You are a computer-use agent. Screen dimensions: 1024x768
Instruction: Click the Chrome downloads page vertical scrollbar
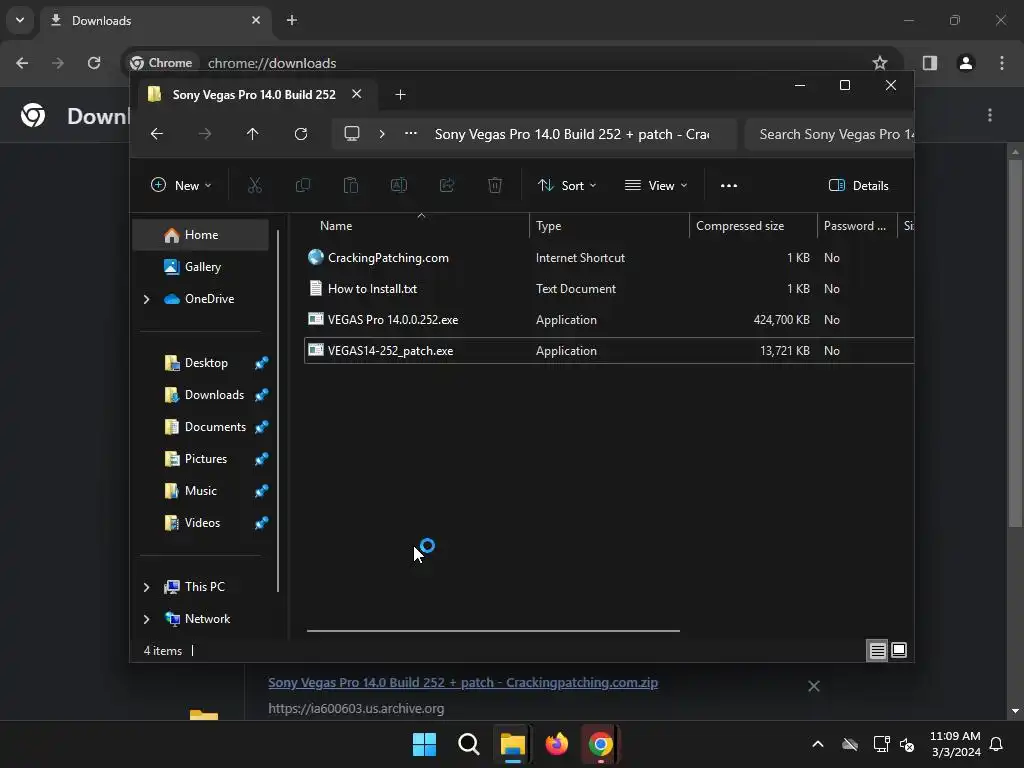tap(1015, 342)
